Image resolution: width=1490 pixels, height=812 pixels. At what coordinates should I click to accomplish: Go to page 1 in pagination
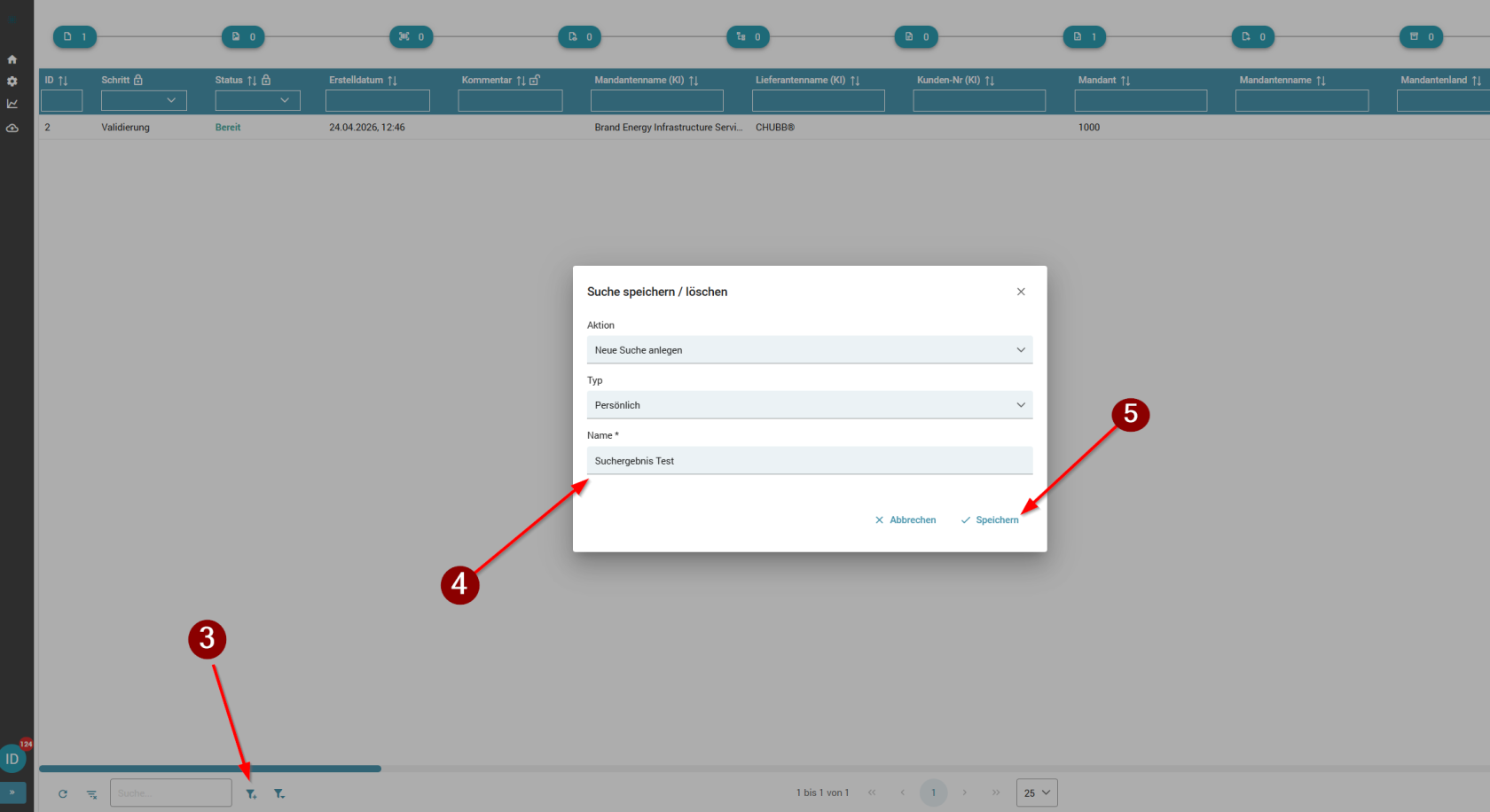coord(933,792)
